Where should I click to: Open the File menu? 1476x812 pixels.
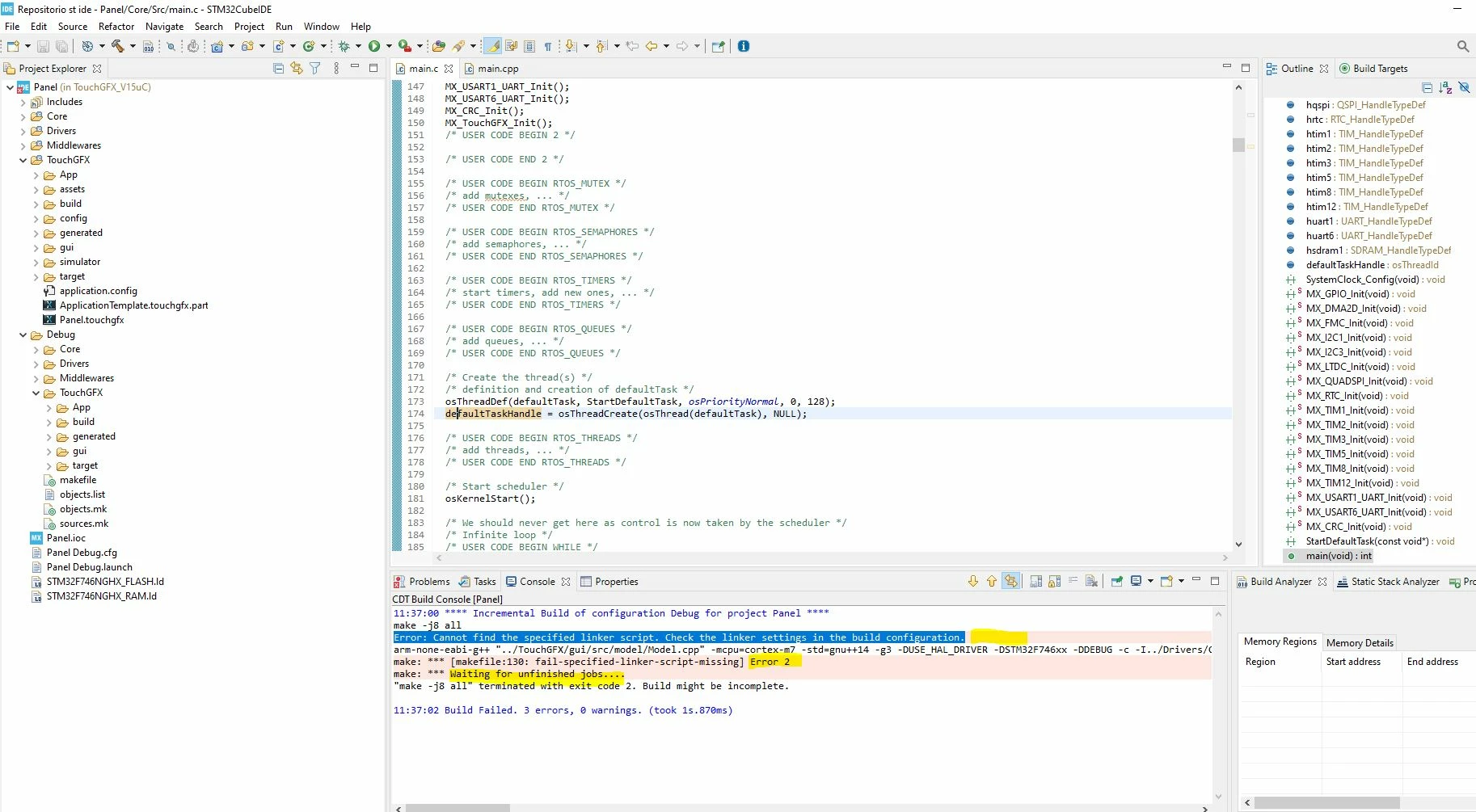click(x=12, y=27)
